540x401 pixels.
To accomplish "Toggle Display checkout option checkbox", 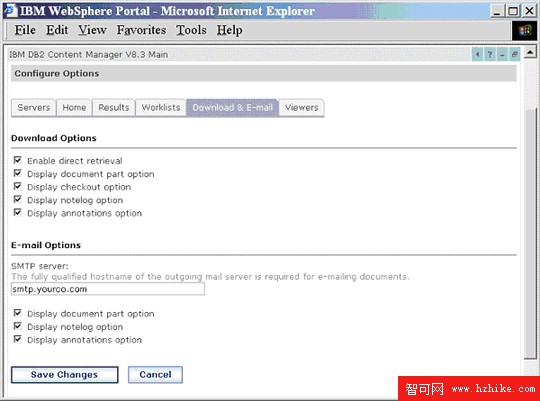I will point(18,186).
